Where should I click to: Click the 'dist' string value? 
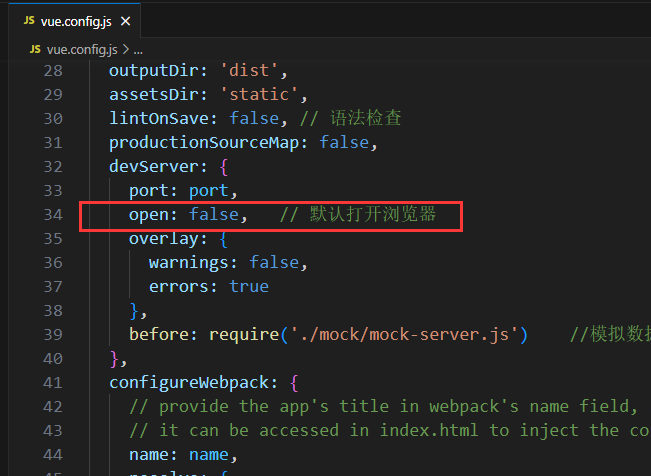click(249, 71)
